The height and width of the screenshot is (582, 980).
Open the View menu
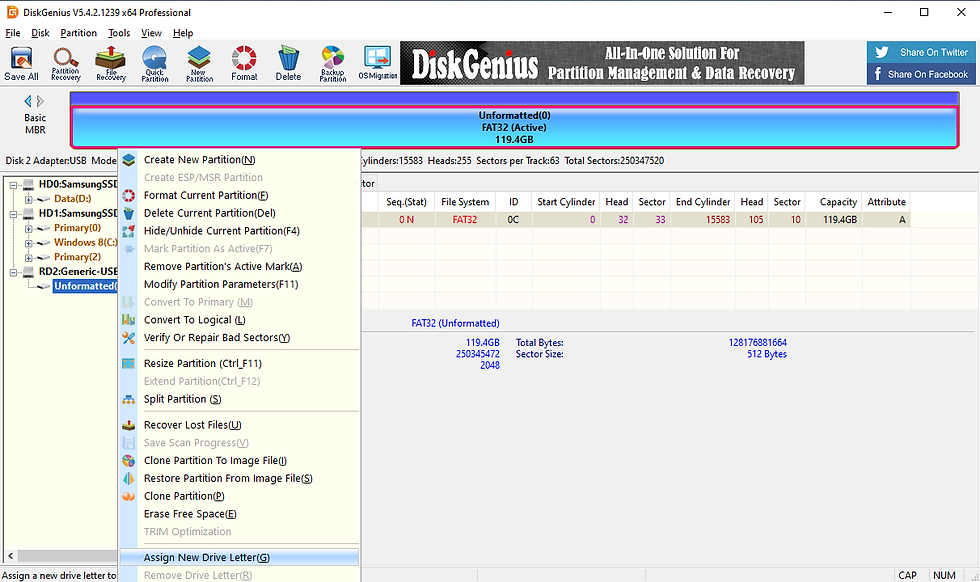point(151,33)
